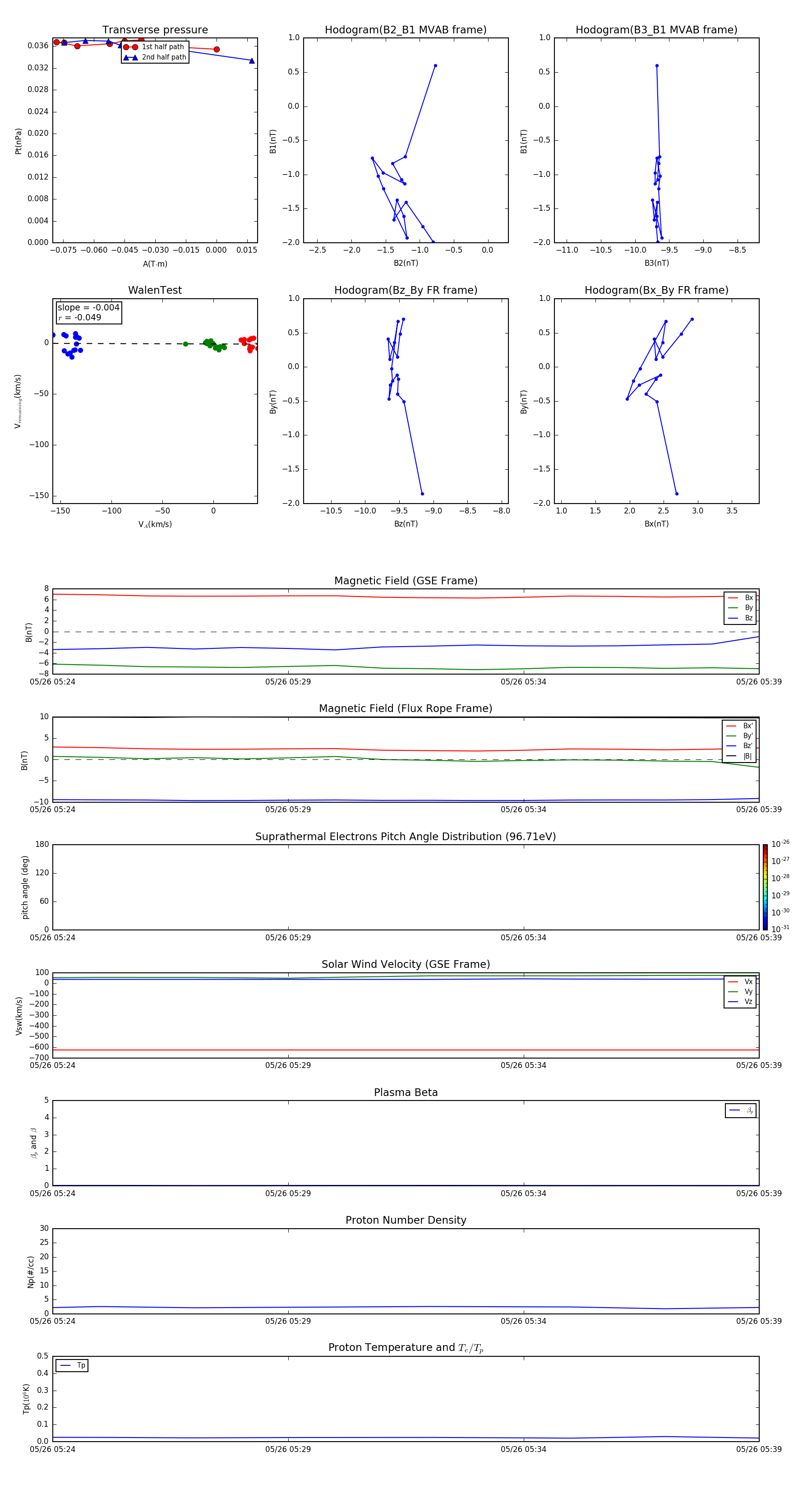Select the 'Hodogram(B2_B1 MVAB frame)' title
The height and width of the screenshot is (1489, 812).
pos(406,30)
